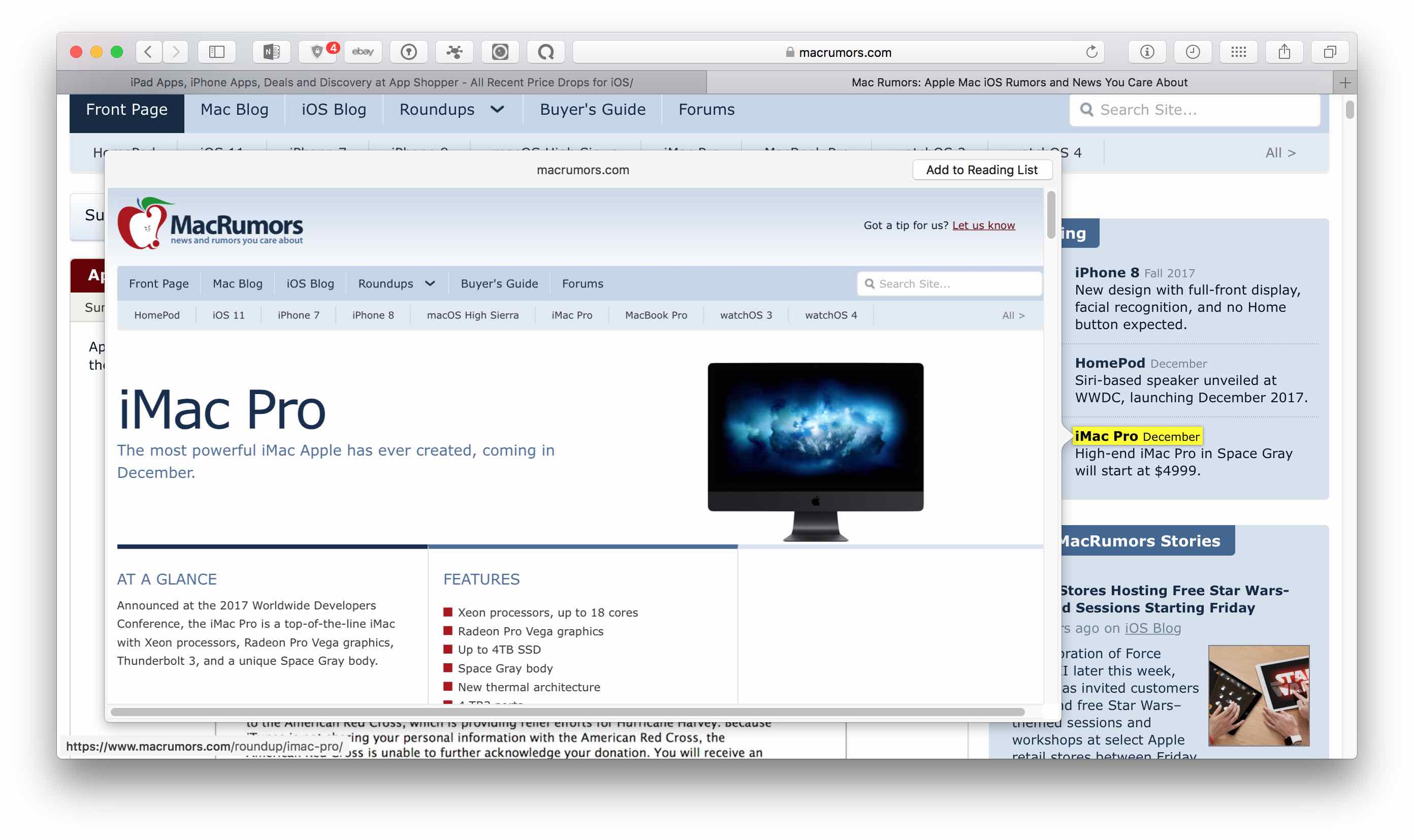This screenshot has height=840, width=1414.
Task: Click the circular Q extension icon
Action: 545,52
